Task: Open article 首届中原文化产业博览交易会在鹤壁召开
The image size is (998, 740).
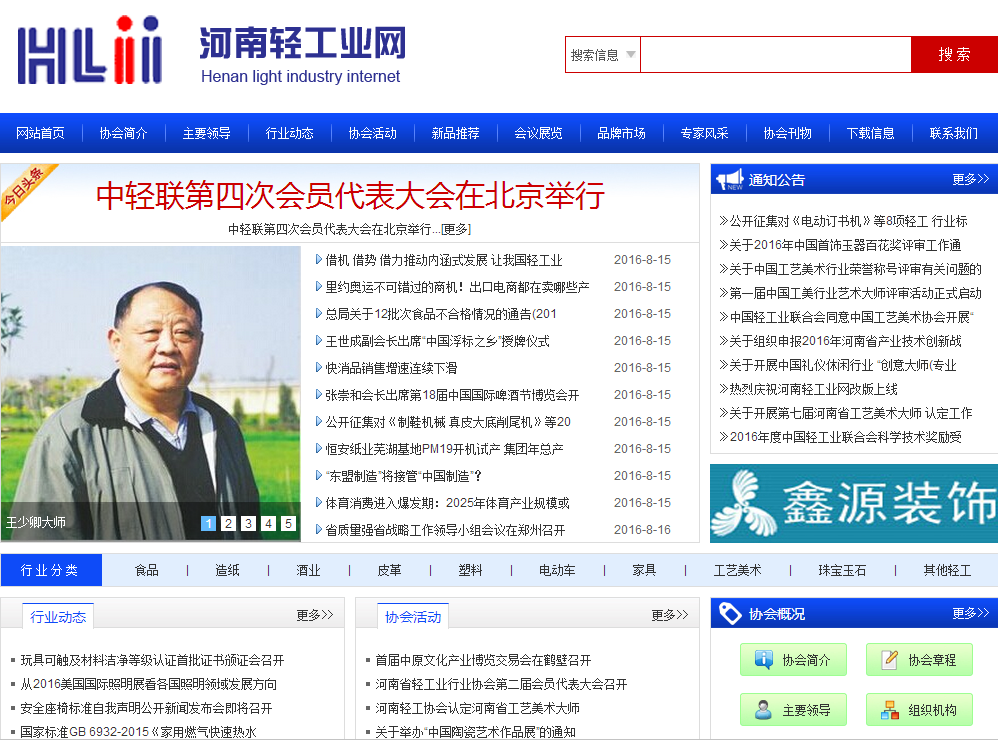Action: pyautogui.click(x=483, y=660)
